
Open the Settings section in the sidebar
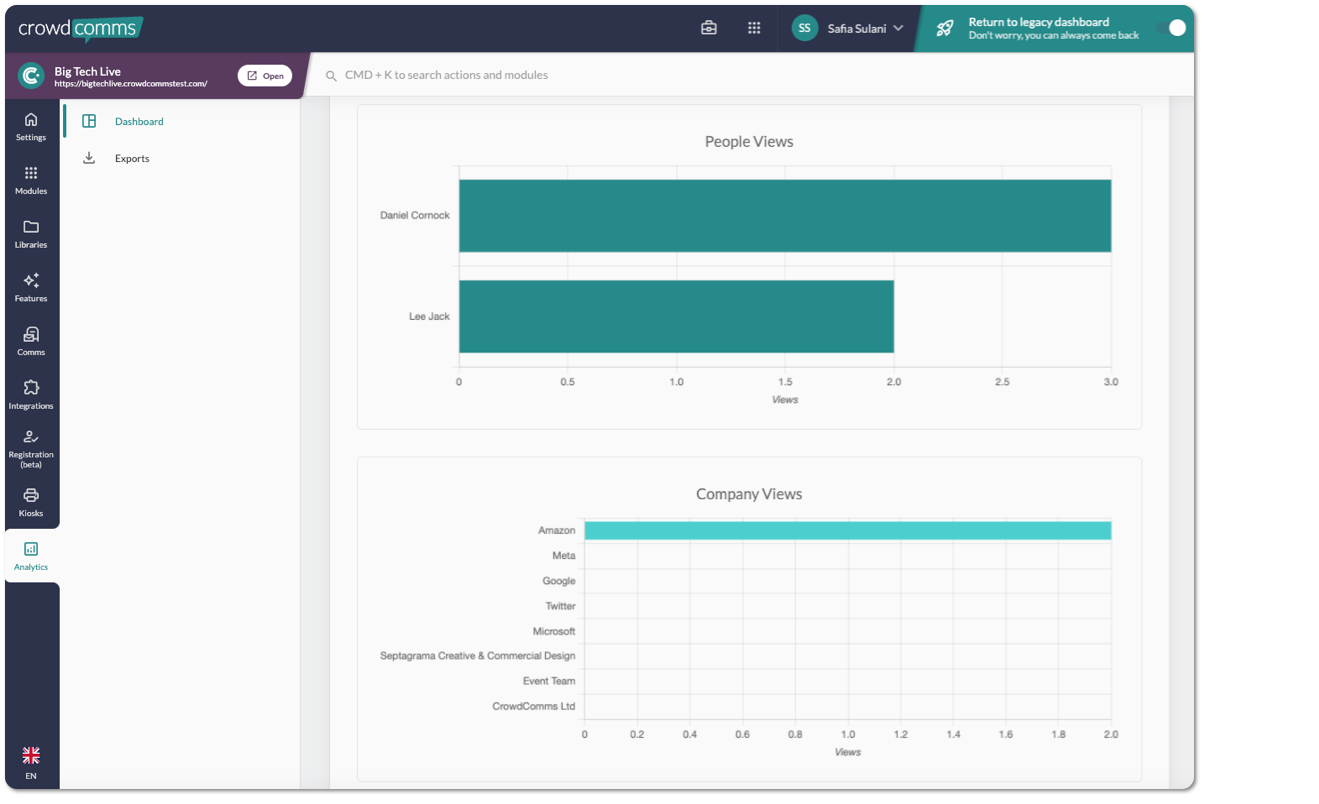coord(31,127)
